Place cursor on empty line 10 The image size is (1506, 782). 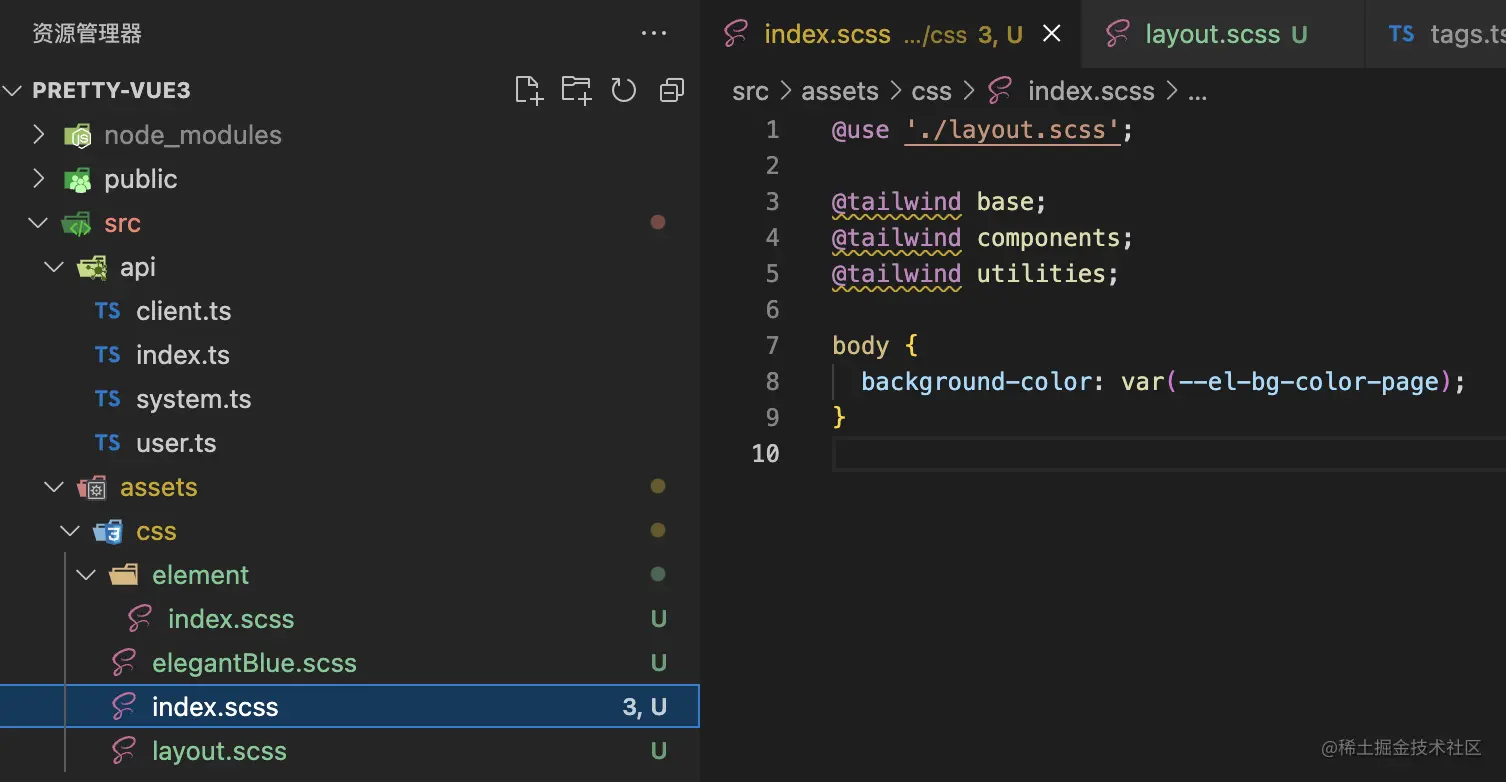[1100, 454]
